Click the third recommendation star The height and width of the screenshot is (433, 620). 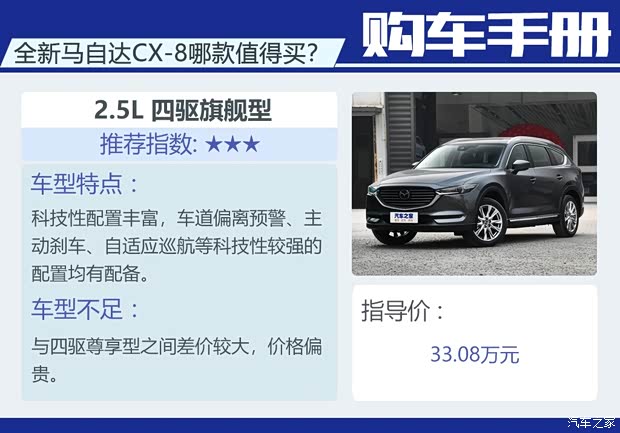tap(251, 144)
